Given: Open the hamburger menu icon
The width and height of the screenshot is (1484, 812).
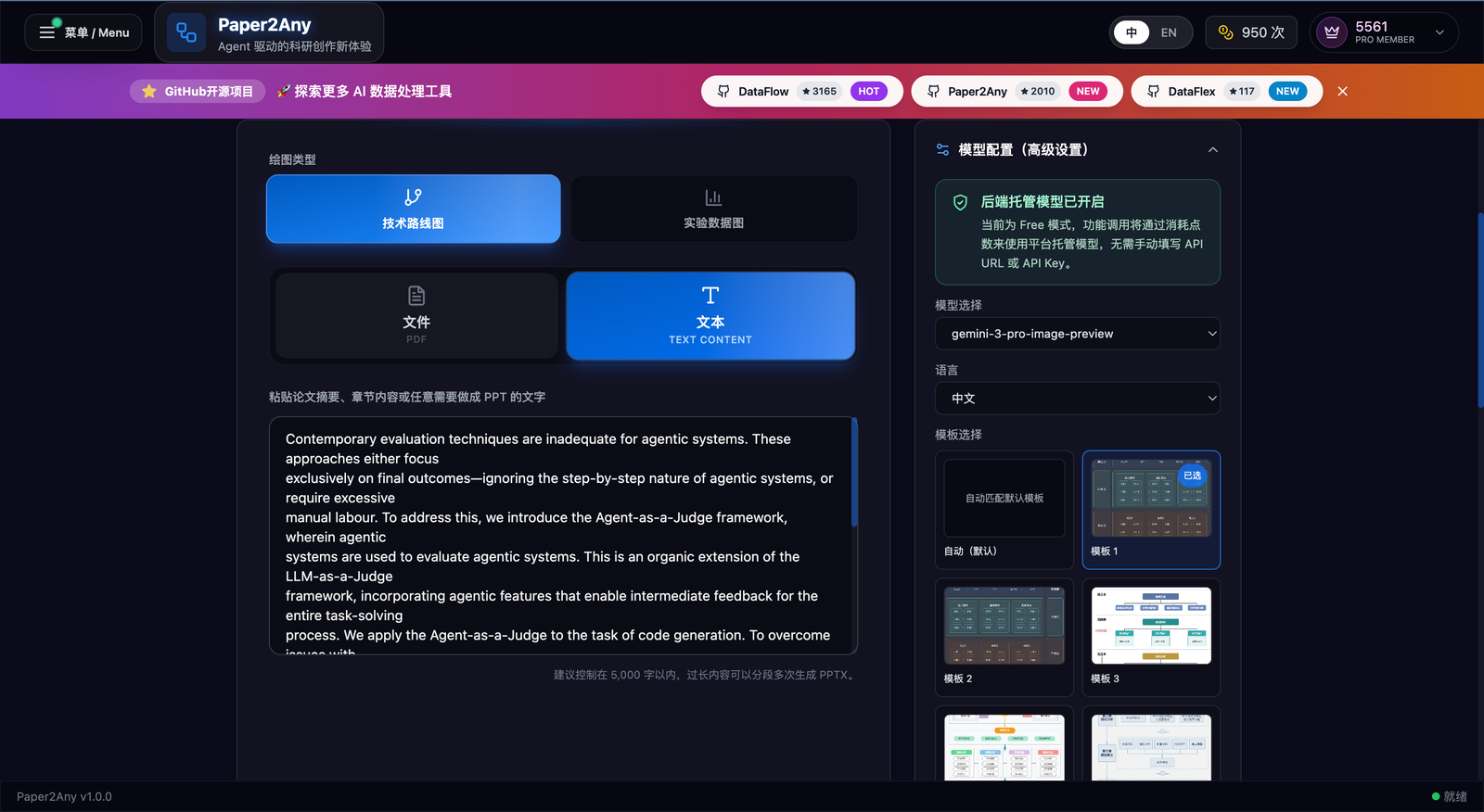Looking at the screenshot, I should click(x=47, y=32).
